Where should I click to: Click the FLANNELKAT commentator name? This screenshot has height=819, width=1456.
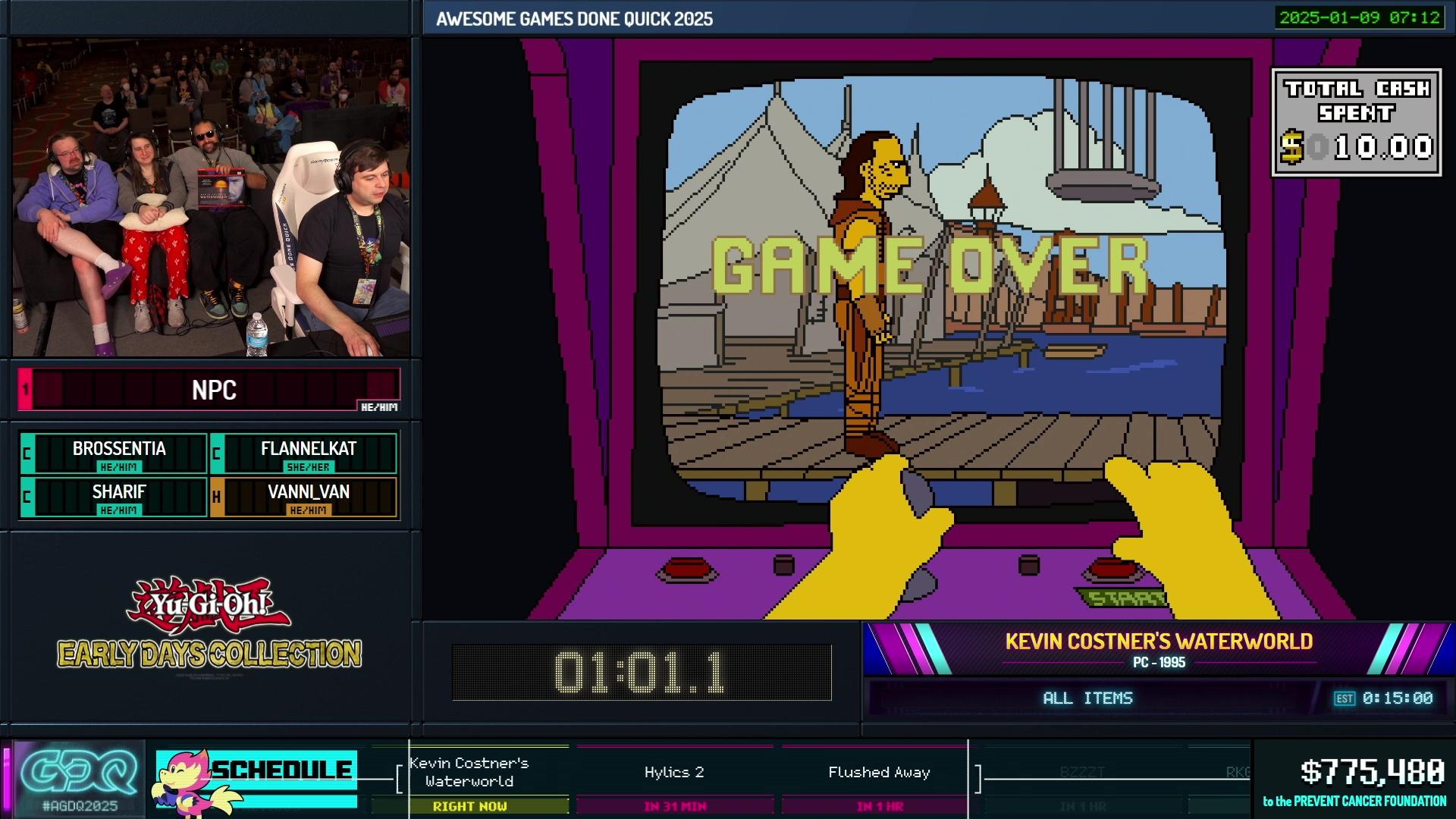click(309, 448)
